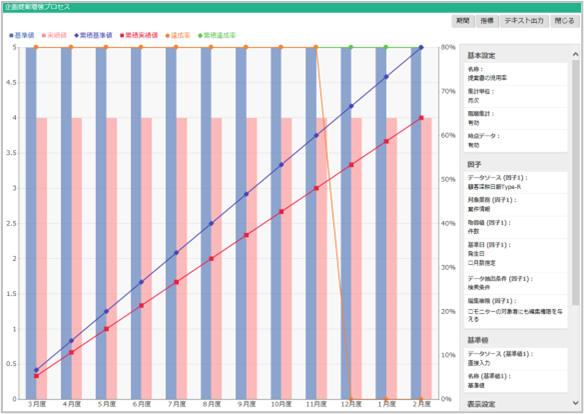The image size is (584, 414).
Task: Hide the 累積達成率 green legend item
Action: [x=217, y=35]
